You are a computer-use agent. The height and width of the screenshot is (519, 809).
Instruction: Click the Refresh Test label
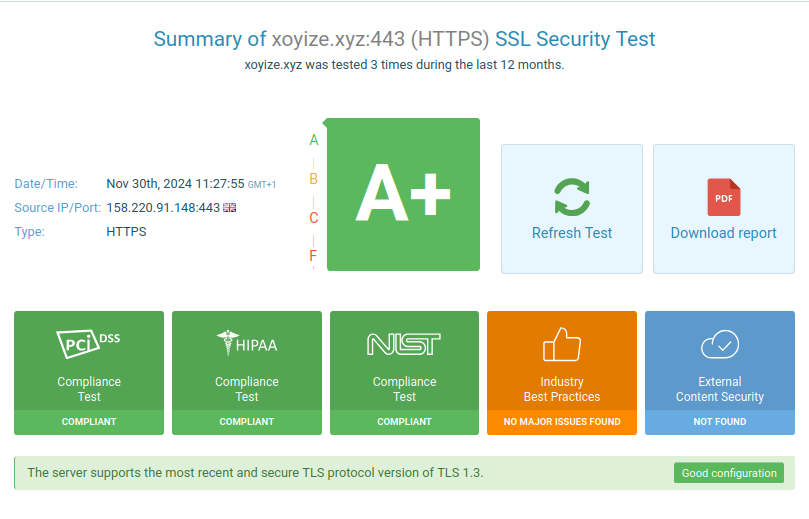pos(572,233)
